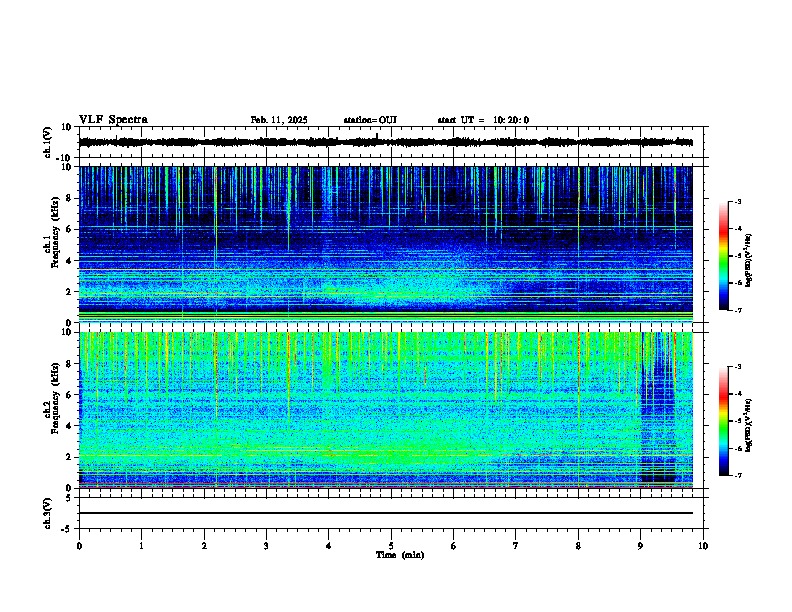Click the time axis tick label "3"
The height and width of the screenshot is (612, 792).
tap(266, 546)
